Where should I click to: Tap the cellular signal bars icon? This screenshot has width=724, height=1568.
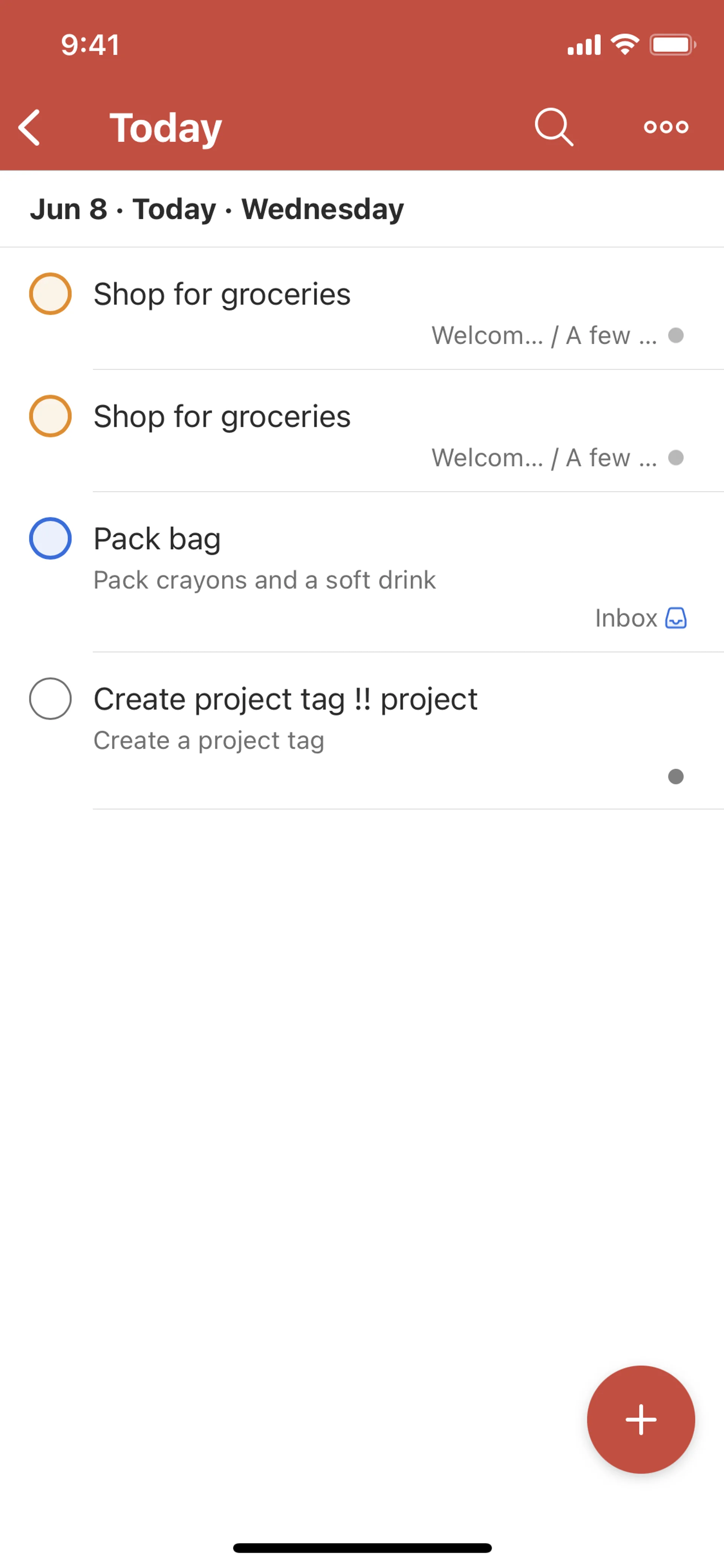[x=584, y=46]
